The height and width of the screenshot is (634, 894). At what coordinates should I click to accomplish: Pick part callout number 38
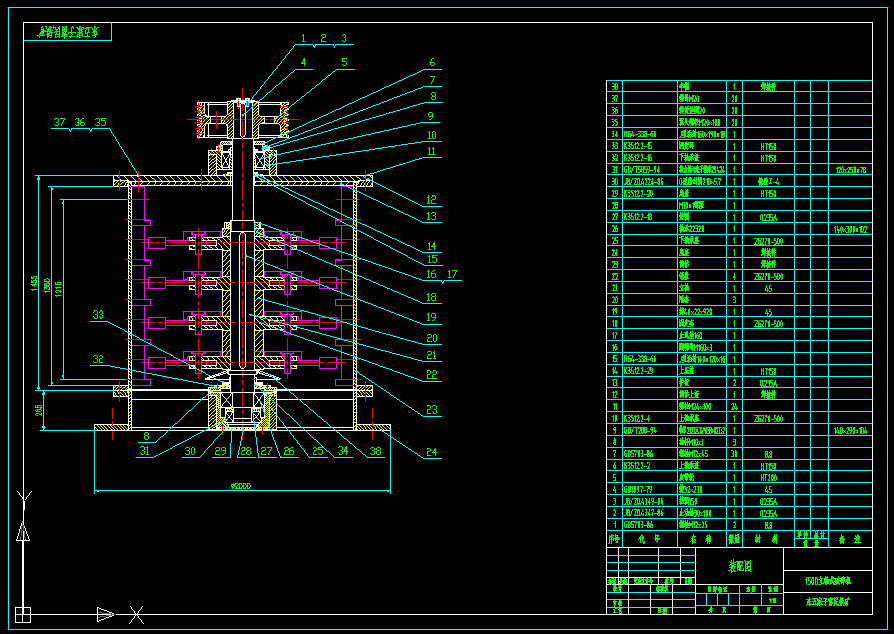click(x=375, y=451)
